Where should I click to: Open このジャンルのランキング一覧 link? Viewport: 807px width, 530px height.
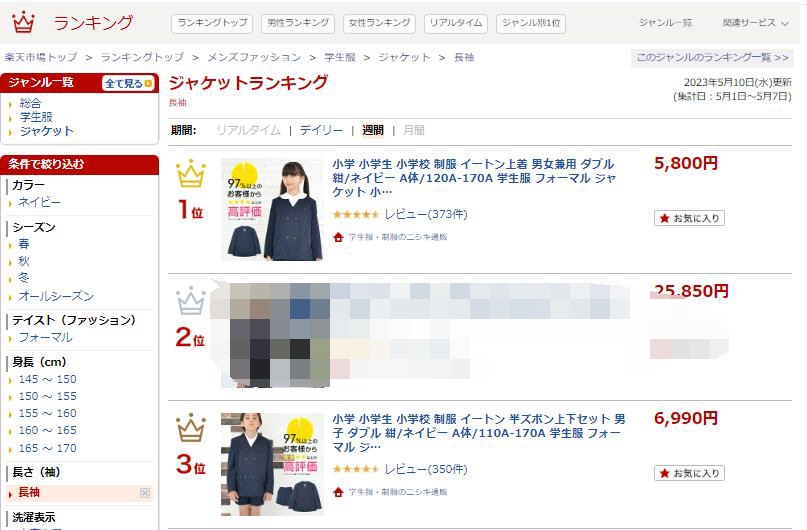click(x=712, y=58)
